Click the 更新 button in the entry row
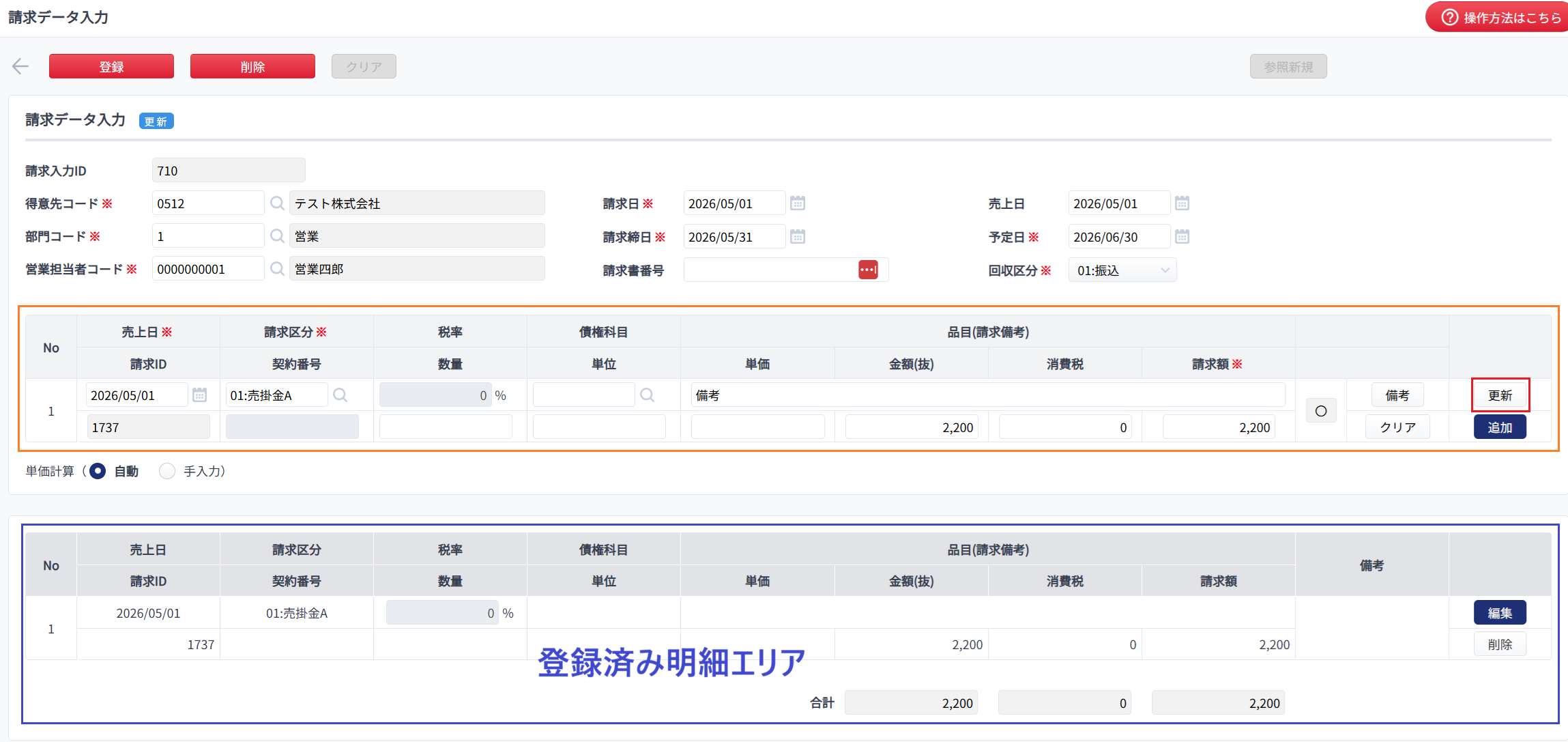 click(1500, 395)
